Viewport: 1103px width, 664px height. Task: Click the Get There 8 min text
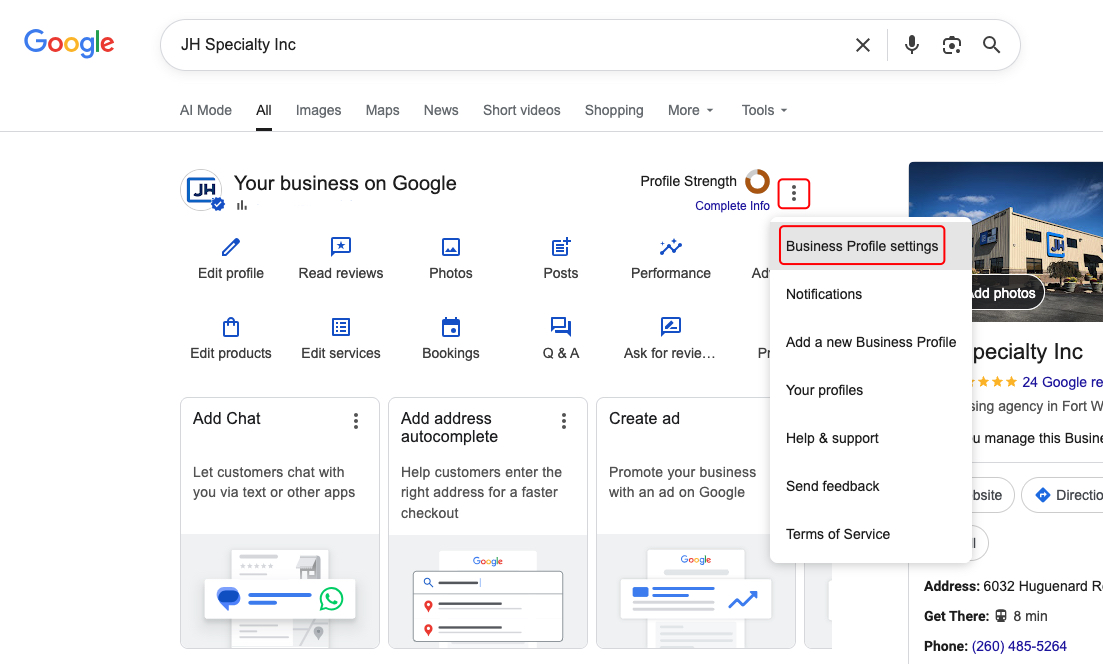pyautogui.click(x=986, y=616)
